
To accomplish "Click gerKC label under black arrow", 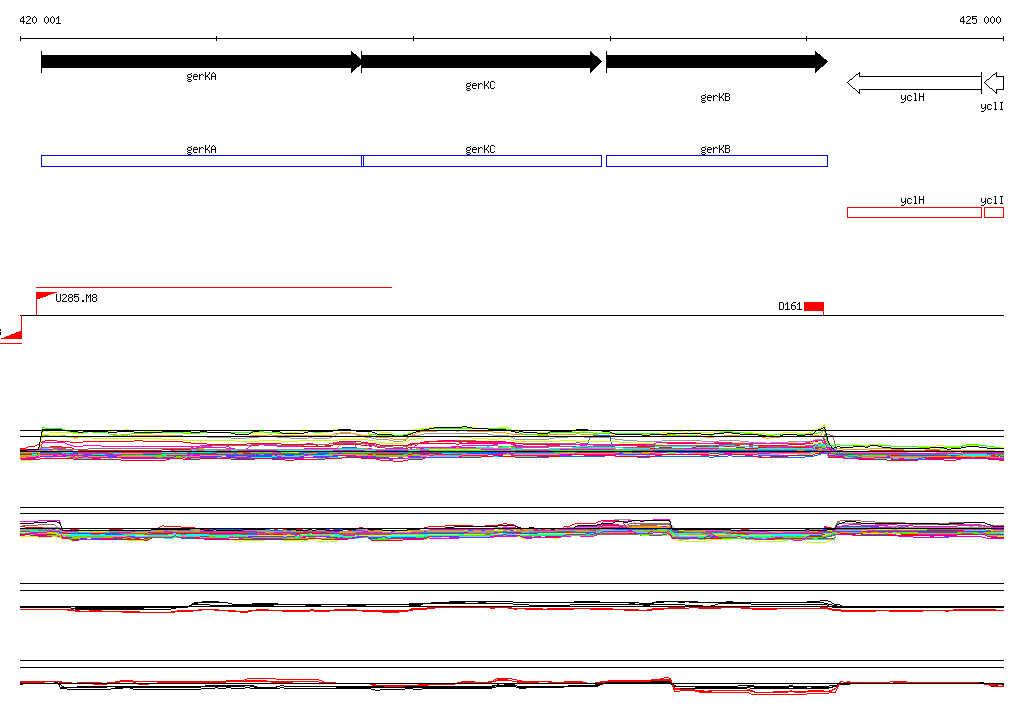I will click(x=480, y=86).
